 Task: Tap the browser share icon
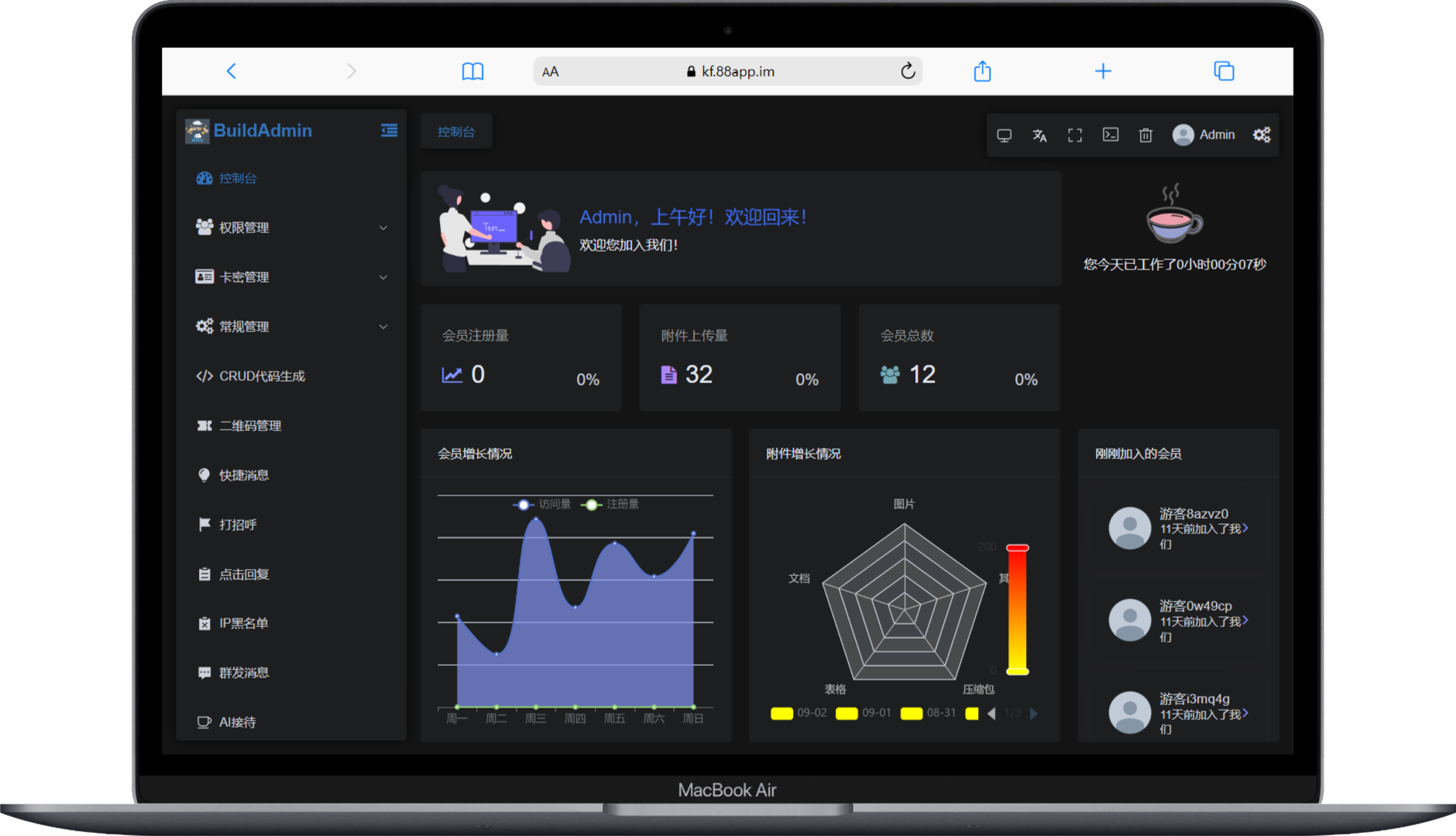(982, 71)
